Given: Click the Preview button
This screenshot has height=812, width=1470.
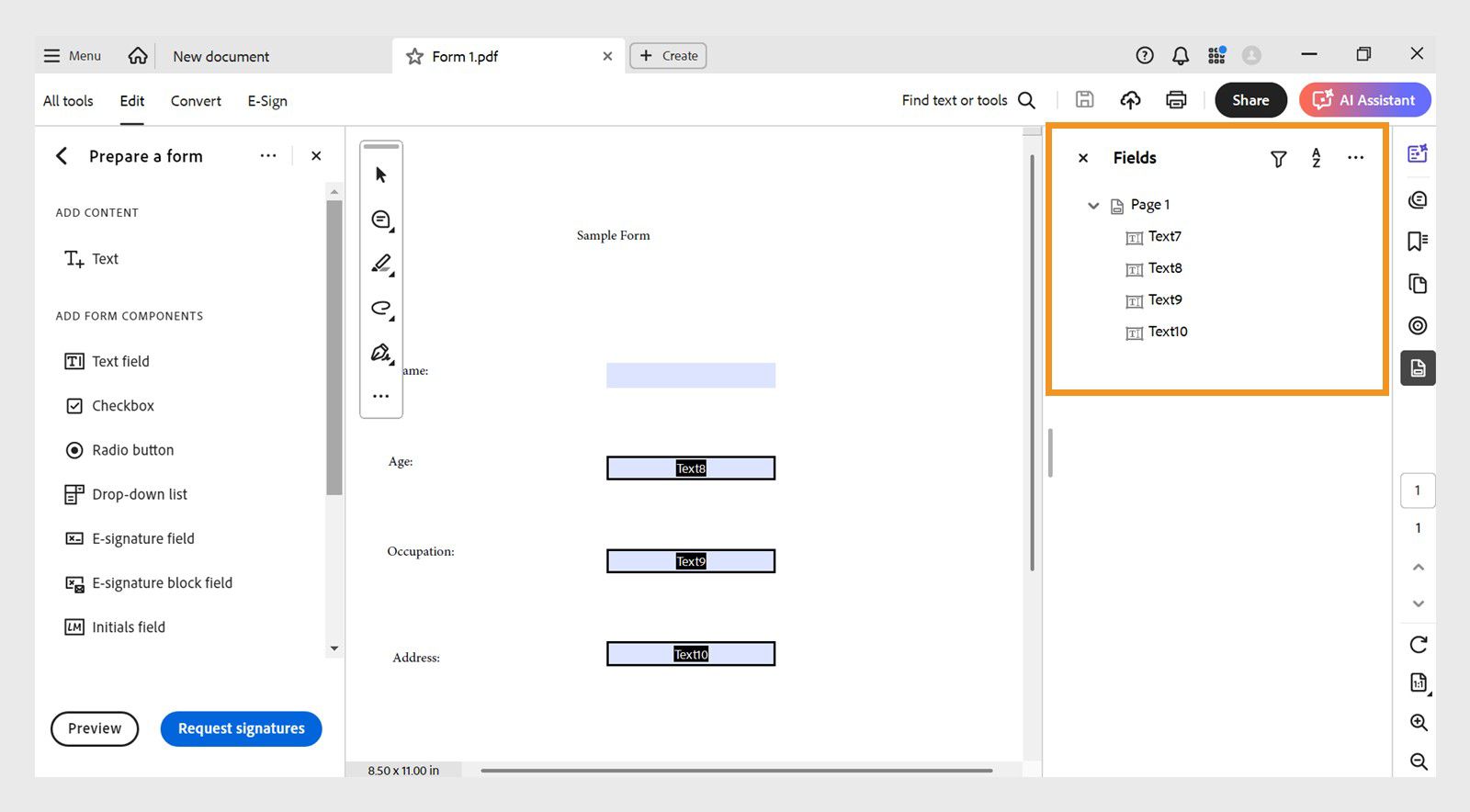Looking at the screenshot, I should tap(95, 728).
